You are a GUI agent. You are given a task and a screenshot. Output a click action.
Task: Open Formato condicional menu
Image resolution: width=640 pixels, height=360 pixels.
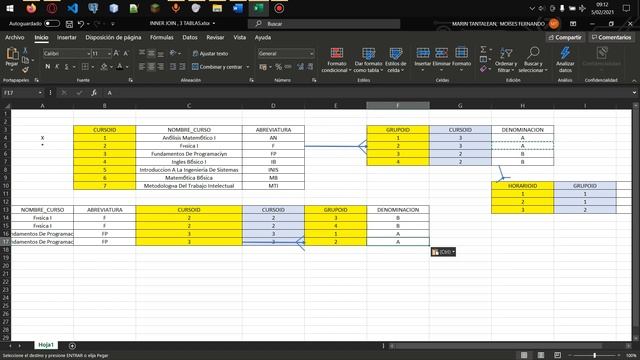[x=337, y=60]
